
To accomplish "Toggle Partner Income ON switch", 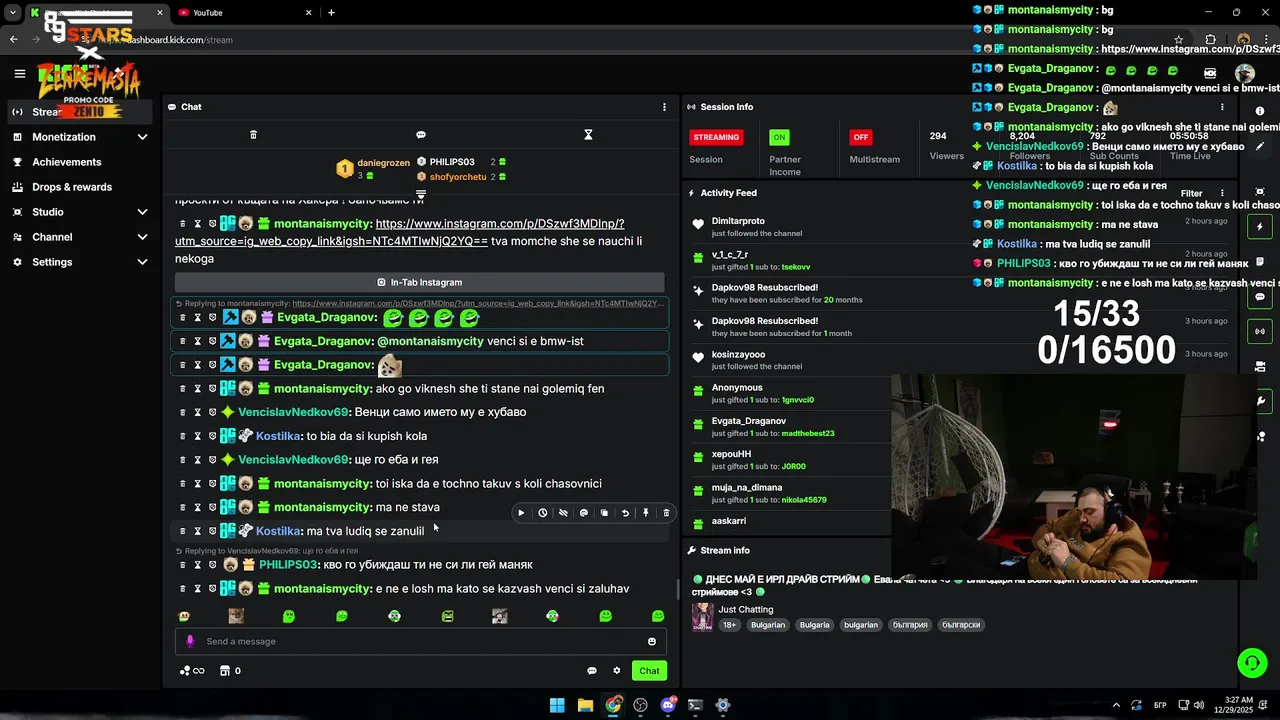I will pos(779,137).
